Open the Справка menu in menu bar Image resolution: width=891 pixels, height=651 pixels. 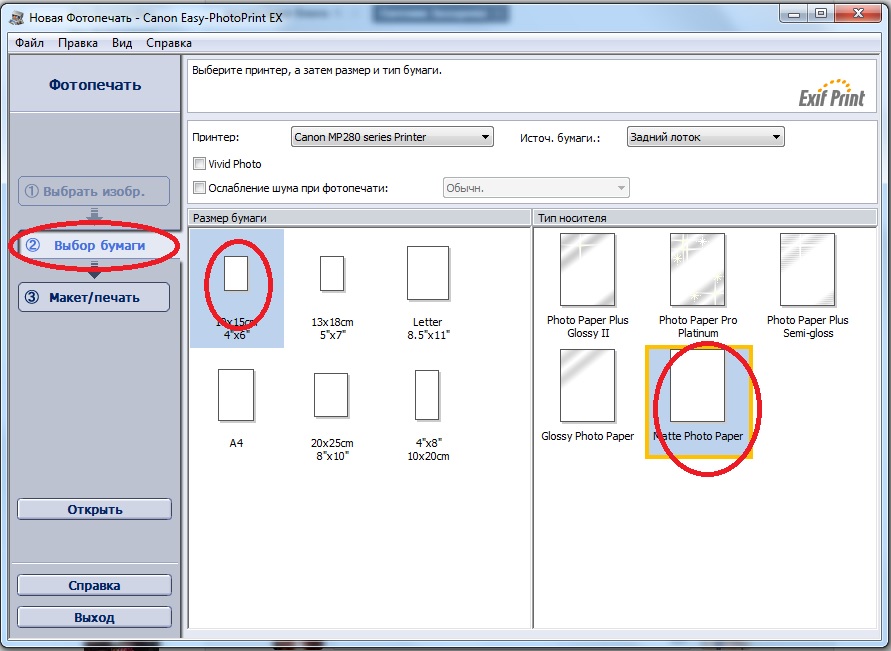click(169, 43)
